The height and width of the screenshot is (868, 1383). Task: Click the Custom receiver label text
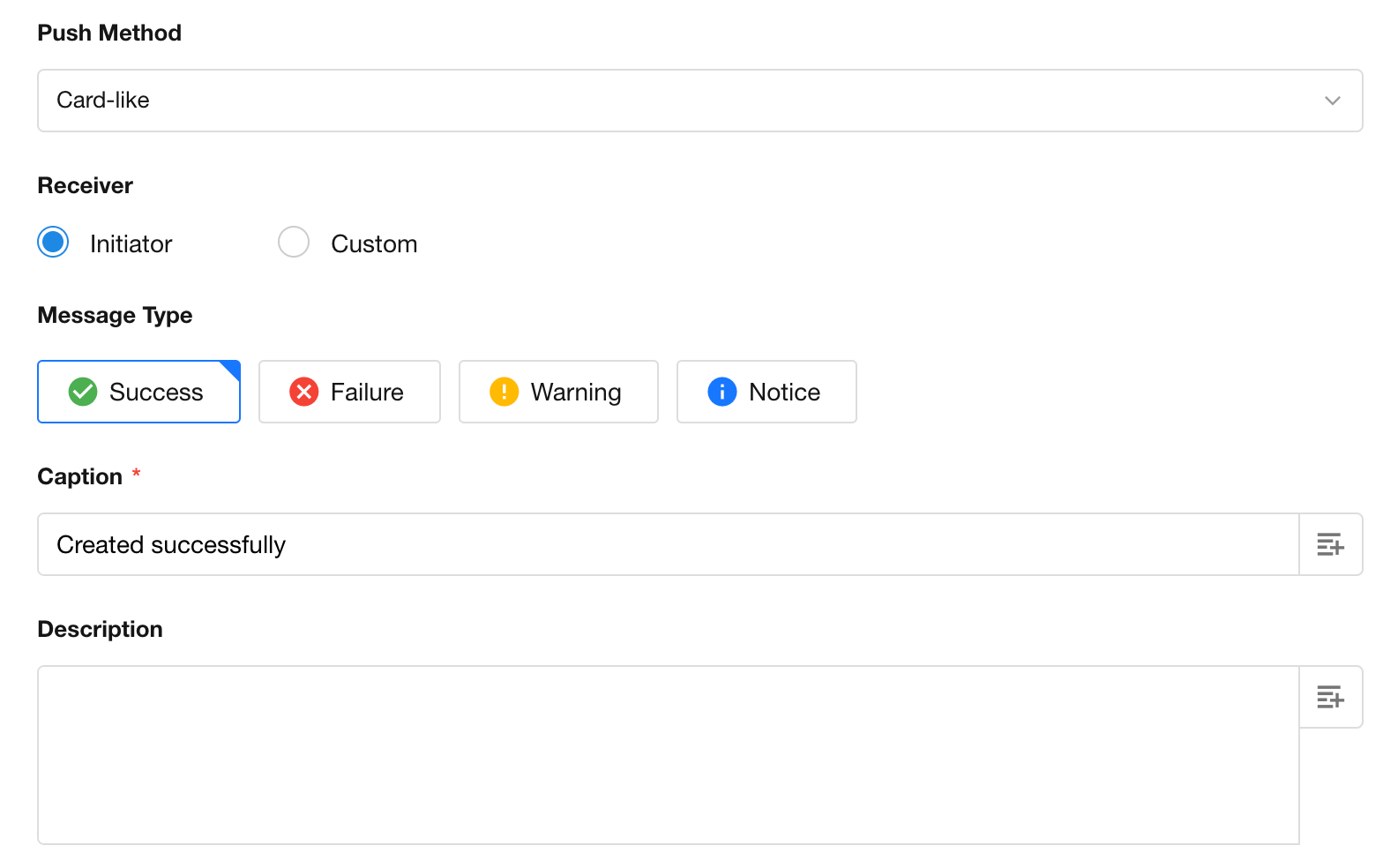pyautogui.click(x=374, y=244)
